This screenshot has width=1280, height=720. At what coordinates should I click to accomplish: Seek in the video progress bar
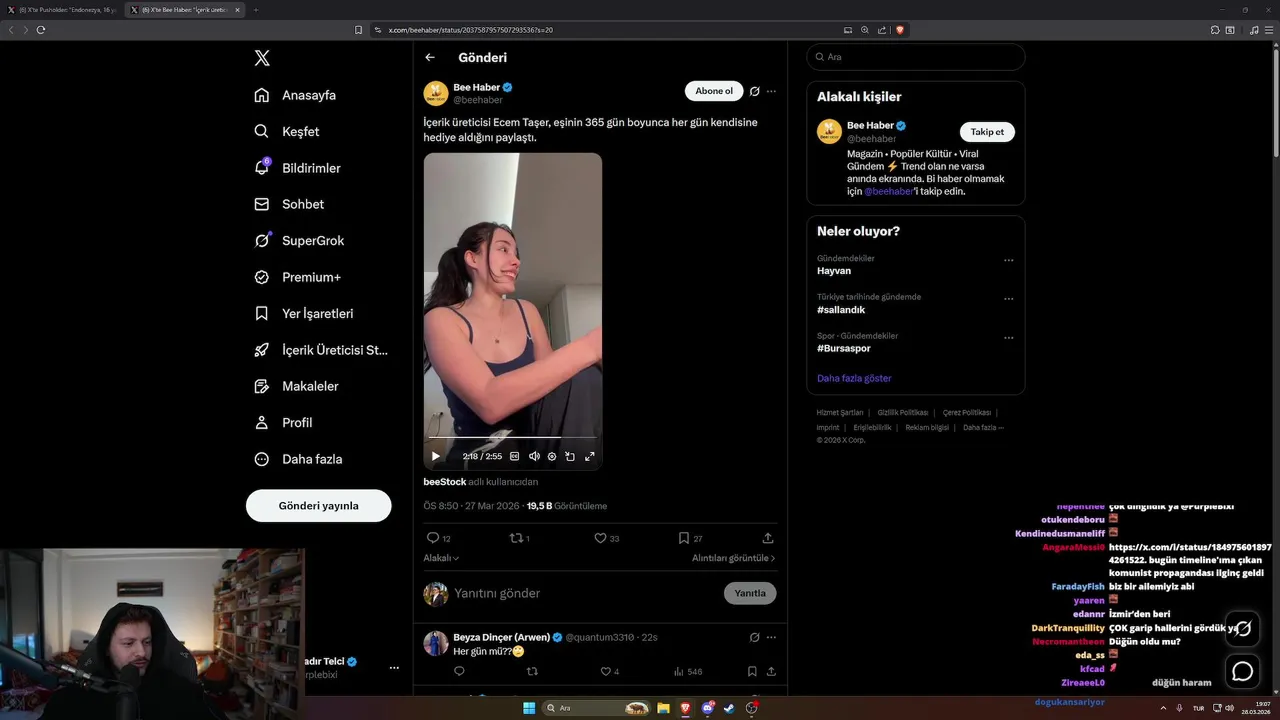coord(512,437)
